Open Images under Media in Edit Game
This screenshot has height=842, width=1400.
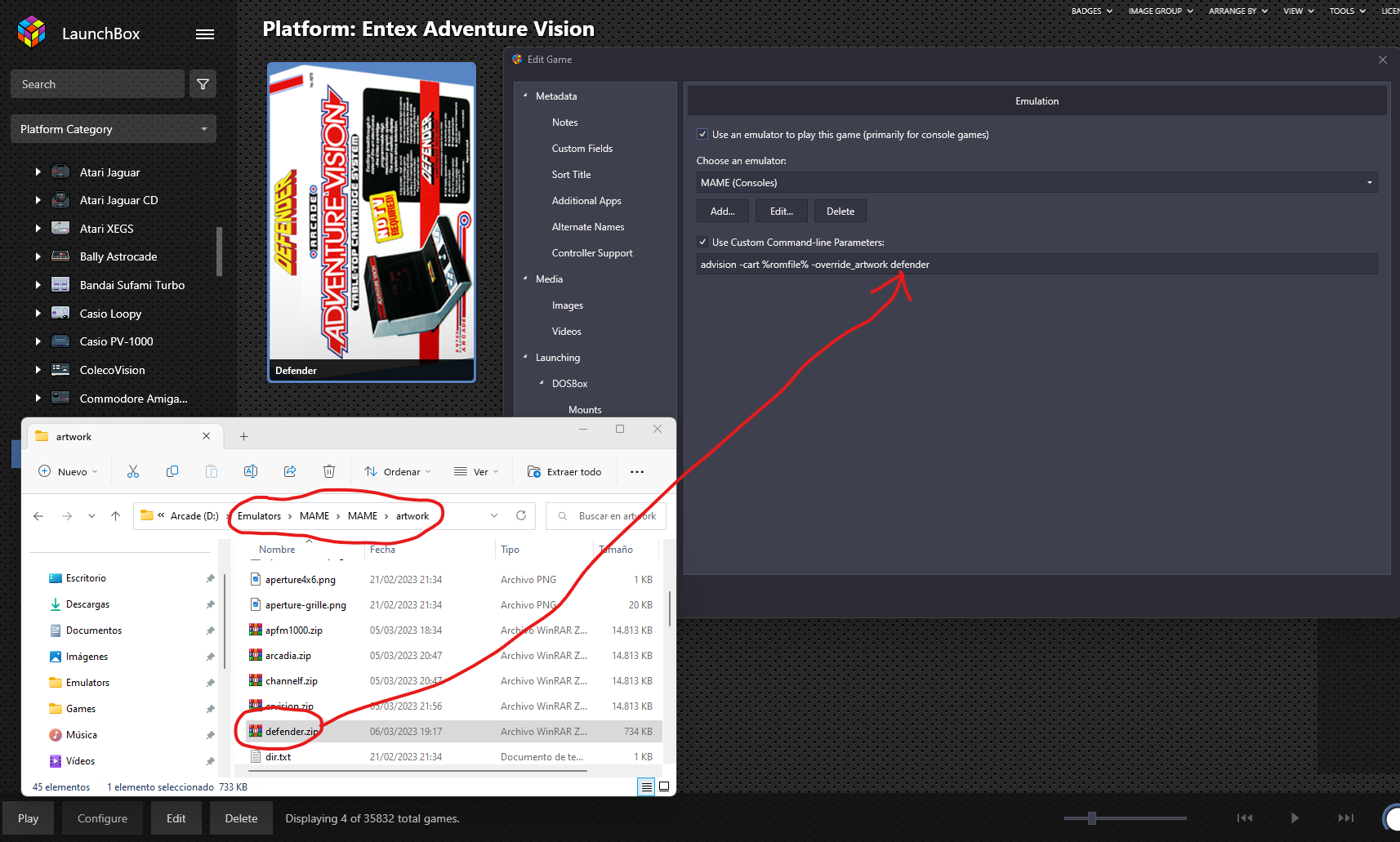(x=568, y=305)
